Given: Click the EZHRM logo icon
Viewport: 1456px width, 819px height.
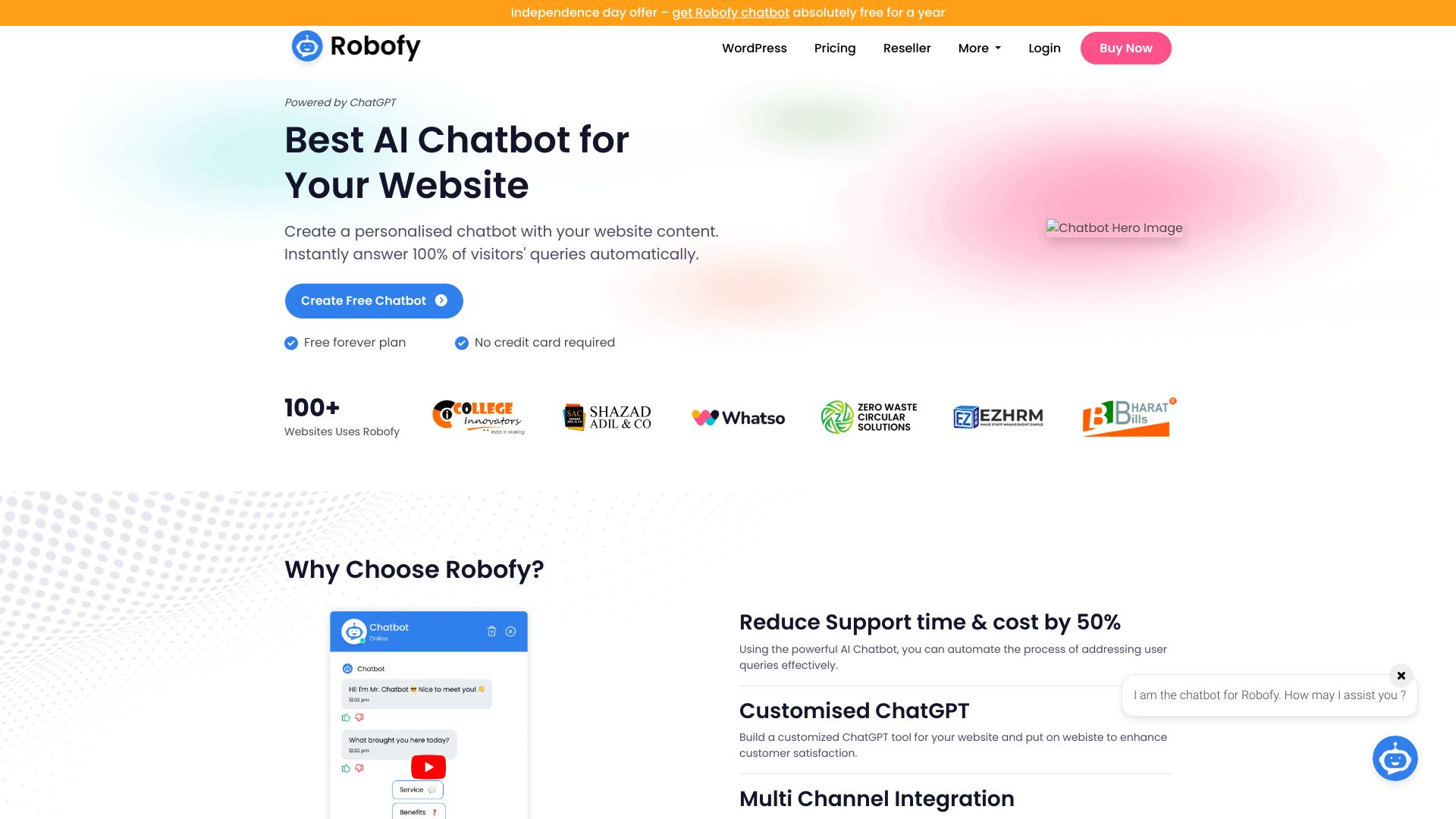Looking at the screenshot, I should click(x=998, y=417).
